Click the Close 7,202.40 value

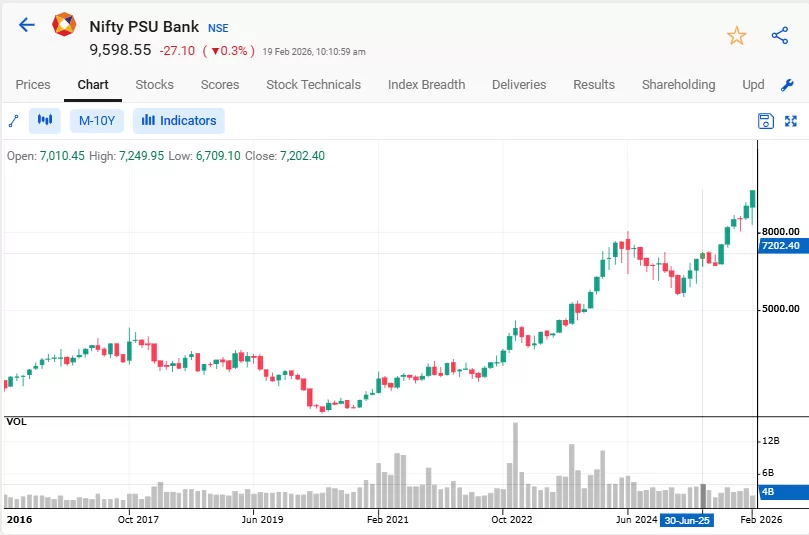pyautogui.click(x=302, y=156)
